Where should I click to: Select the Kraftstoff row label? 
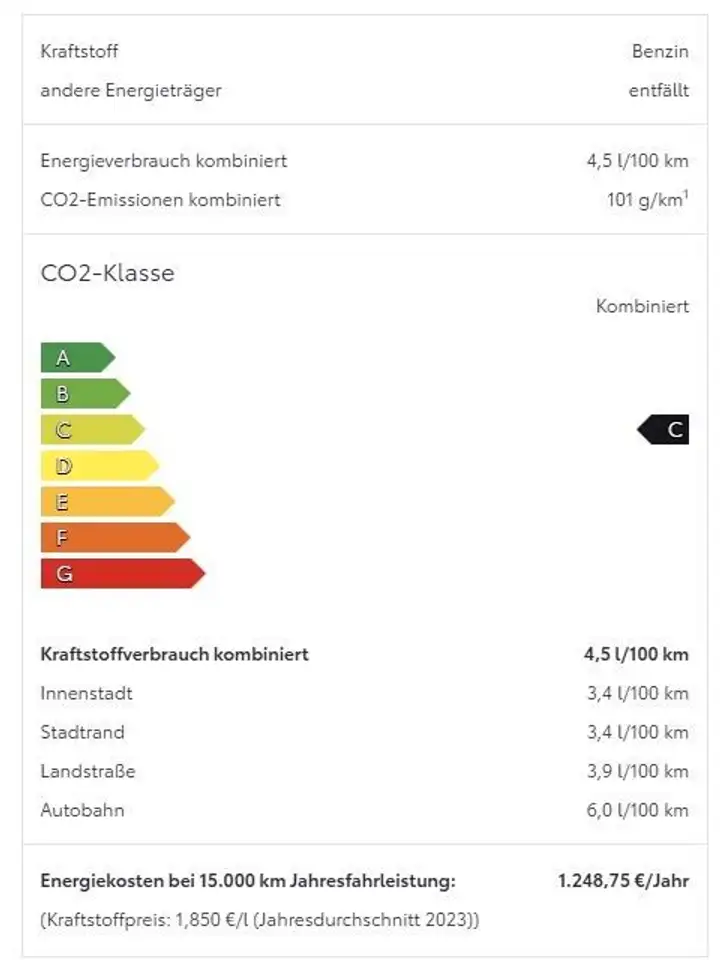tap(79, 51)
